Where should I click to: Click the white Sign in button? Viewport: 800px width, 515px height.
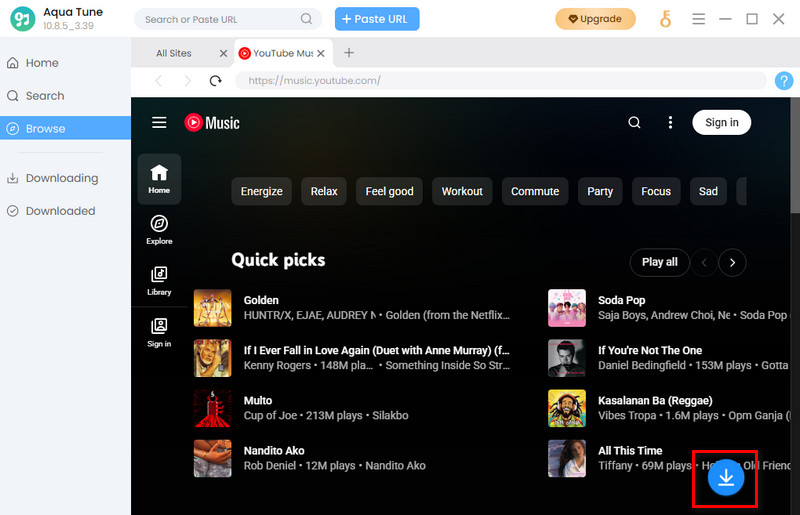coord(721,122)
